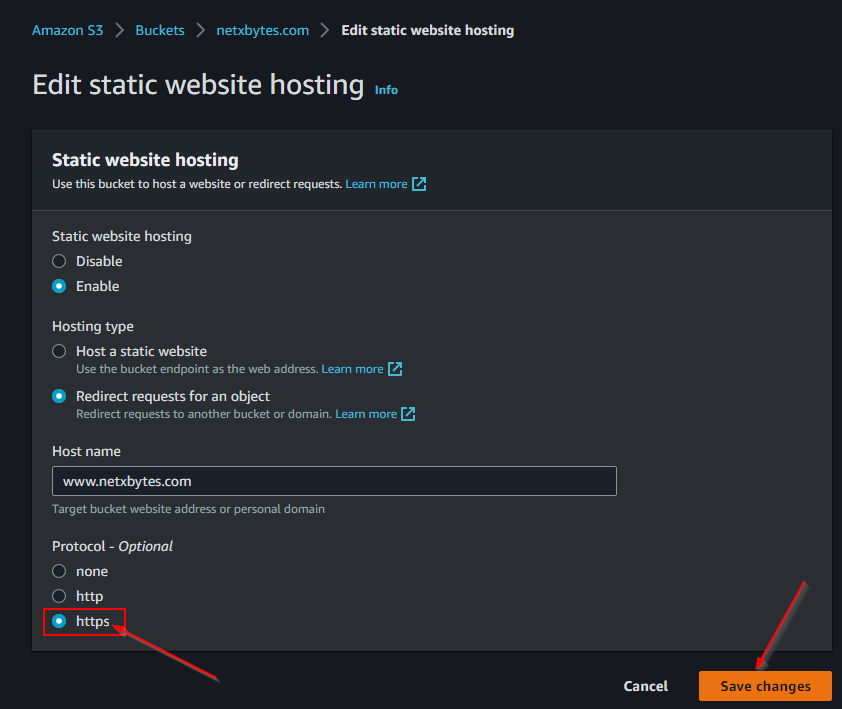842x709 pixels.
Task: Choose Redirect requests for an object
Action: [x=60, y=396]
